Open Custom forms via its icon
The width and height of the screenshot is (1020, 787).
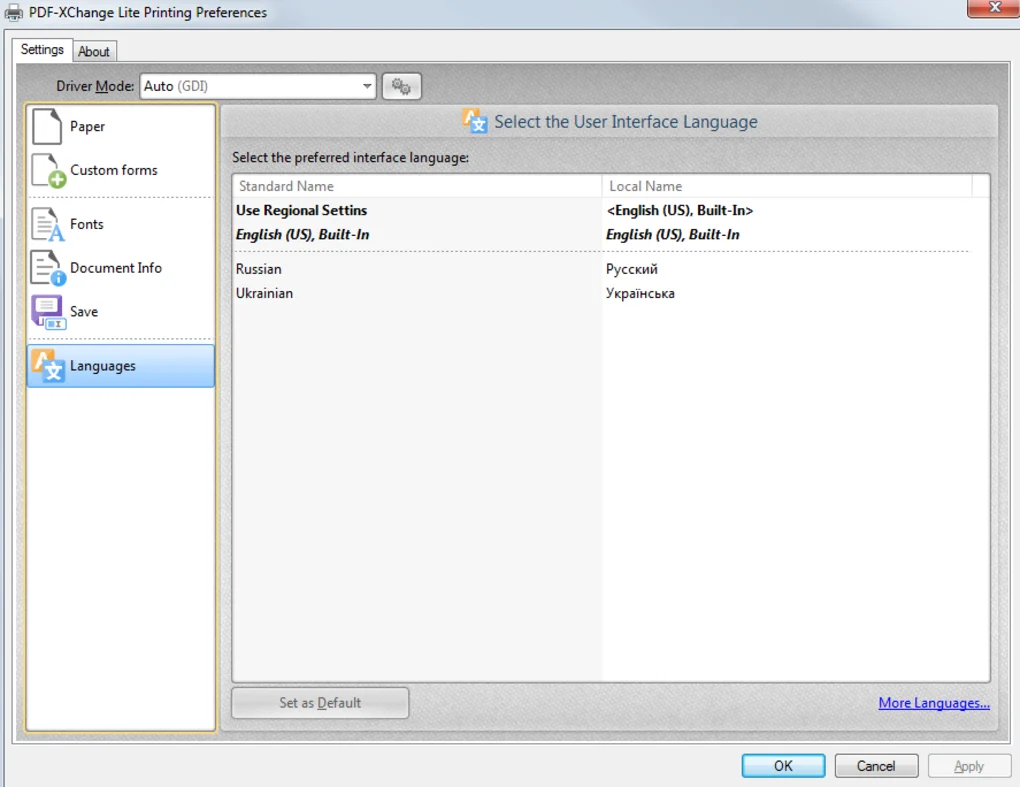tap(48, 171)
